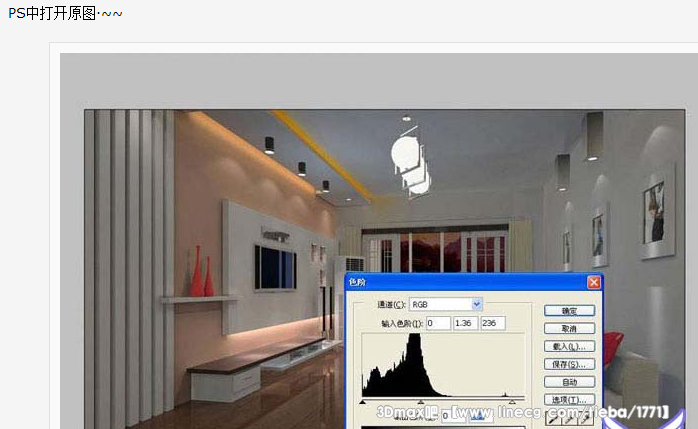Click the 载入(L)... load button
The image size is (698, 429).
[x=569, y=346]
